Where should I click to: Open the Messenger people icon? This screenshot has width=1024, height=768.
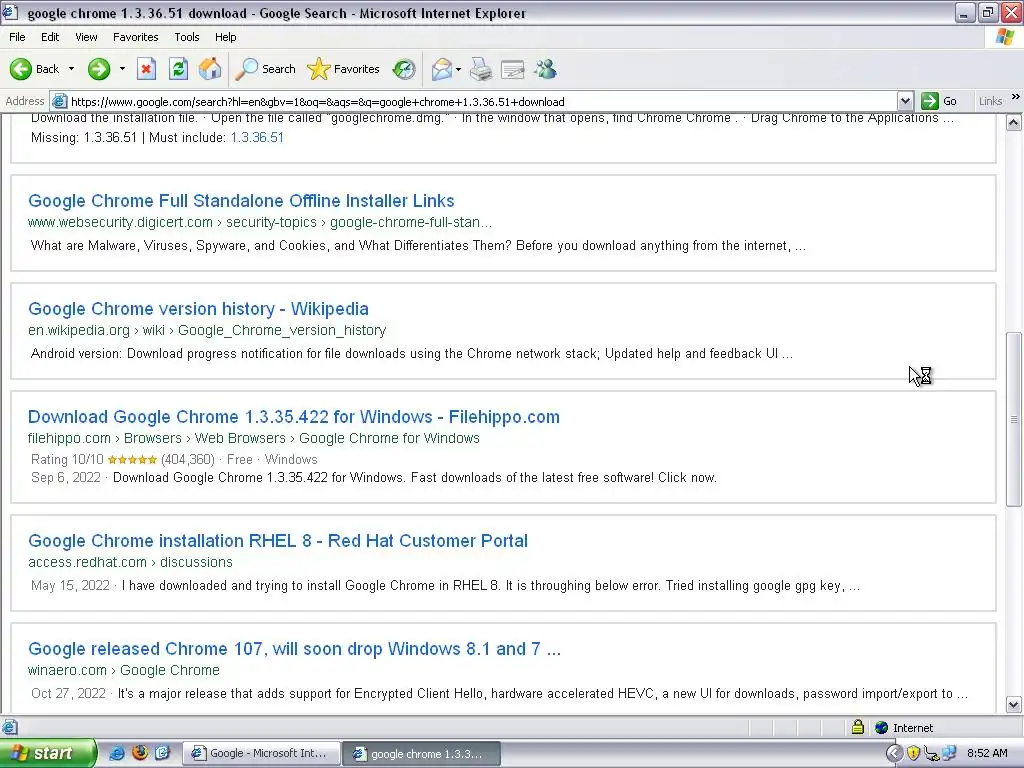[x=545, y=69]
